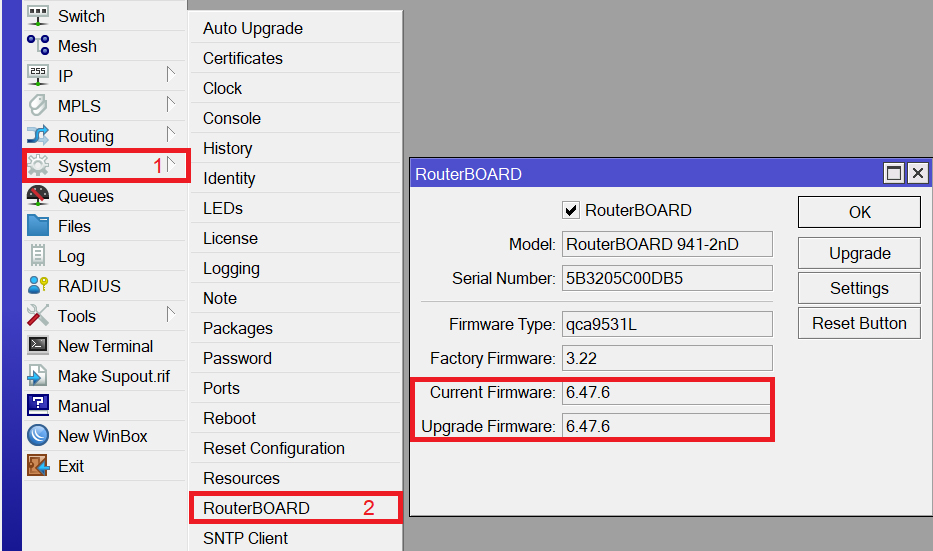Open RouterBOARD Settings button

pos(859,288)
